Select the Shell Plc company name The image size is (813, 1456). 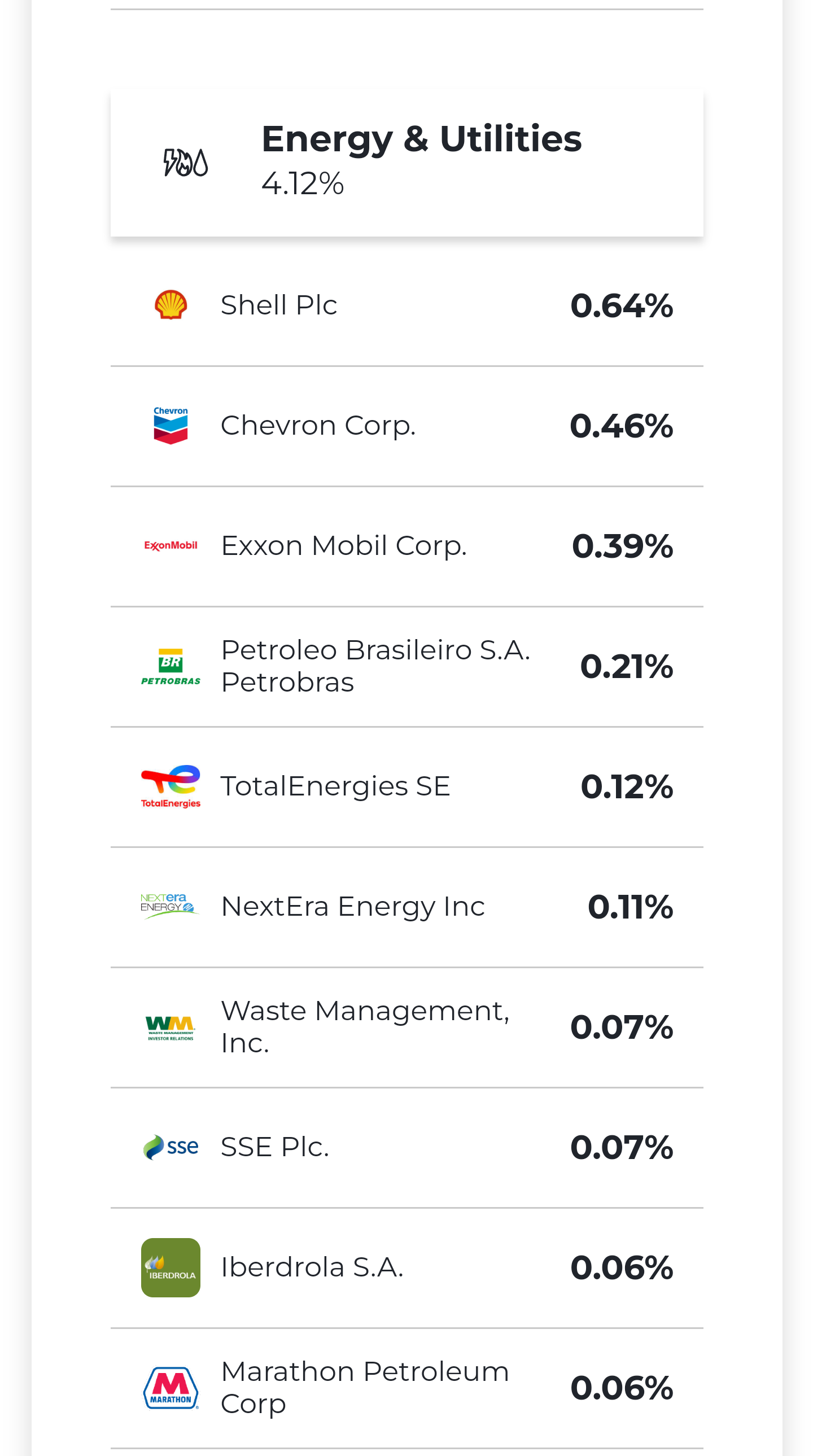[x=279, y=305]
